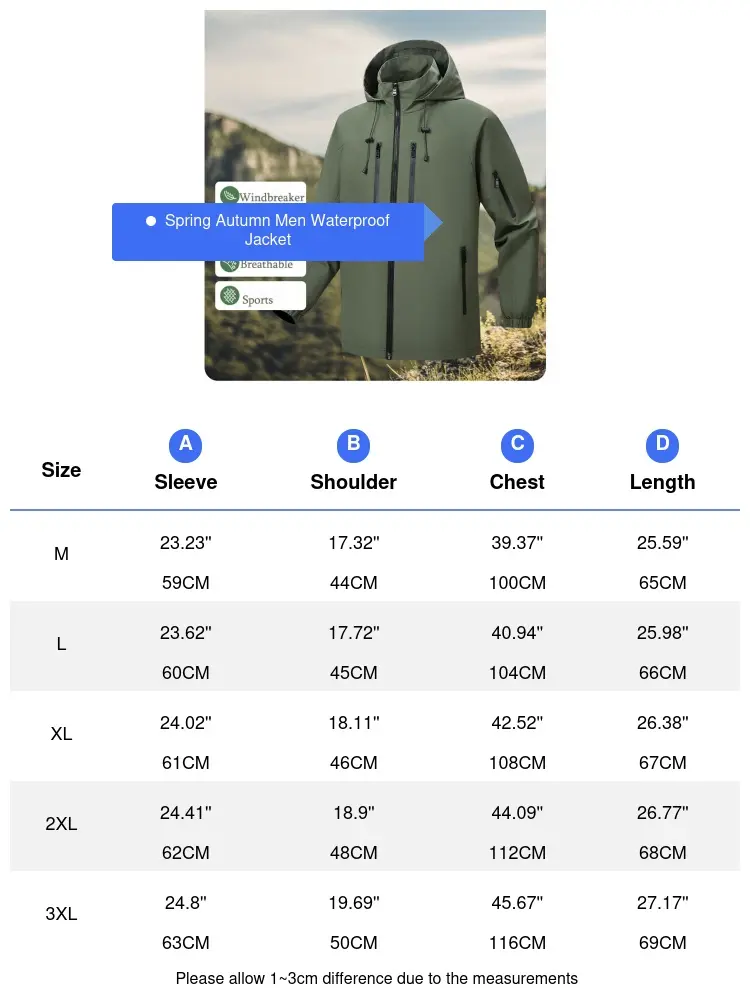The height and width of the screenshot is (1000, 750).
Task: Click the Length column header text
Action: click(x=662, y=482)
